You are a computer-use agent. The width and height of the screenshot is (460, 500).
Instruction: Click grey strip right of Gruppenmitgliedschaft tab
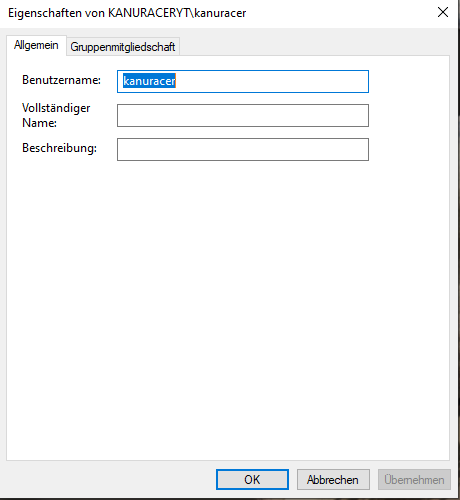[313, 46]
